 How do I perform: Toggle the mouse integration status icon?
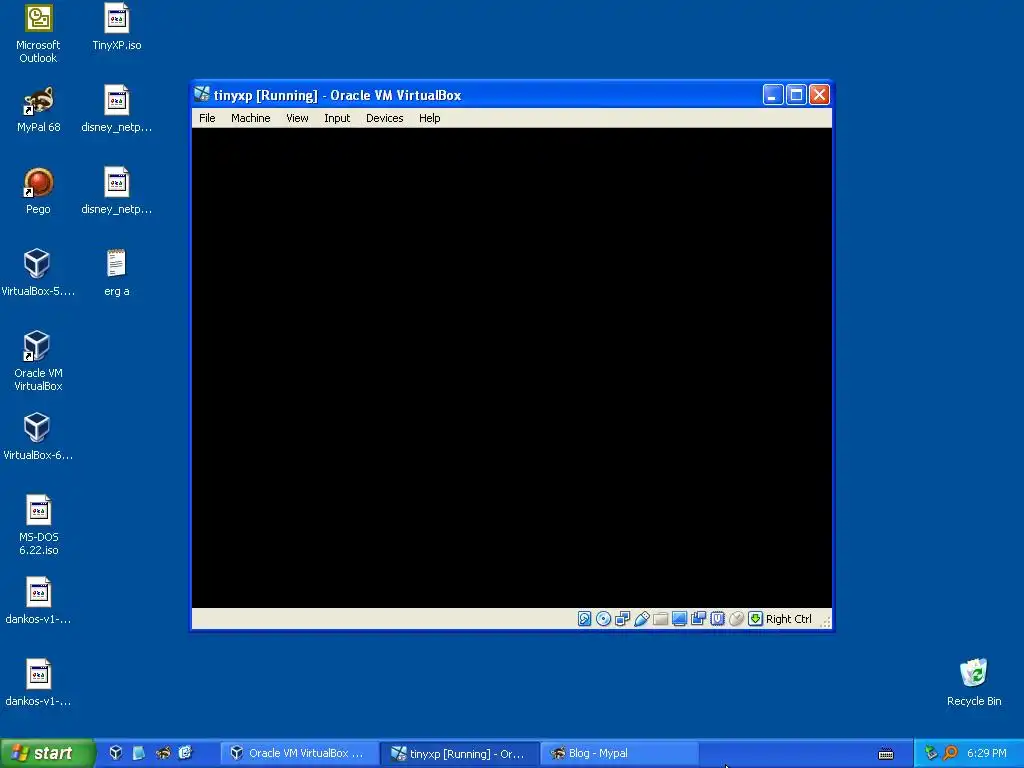pos(736,618)
